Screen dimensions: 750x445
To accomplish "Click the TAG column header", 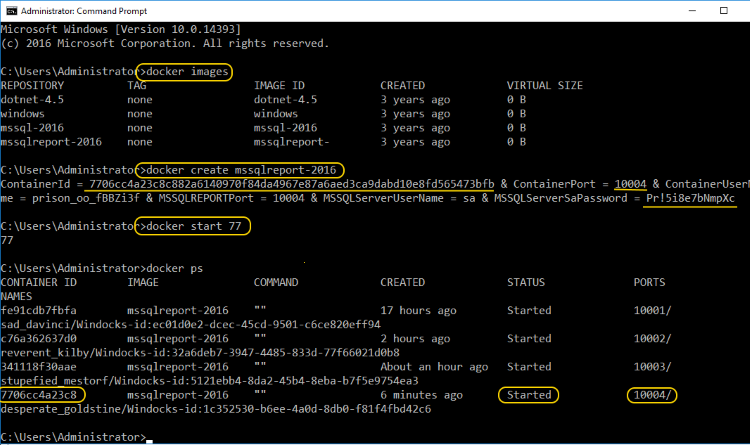I will point(137,86).
